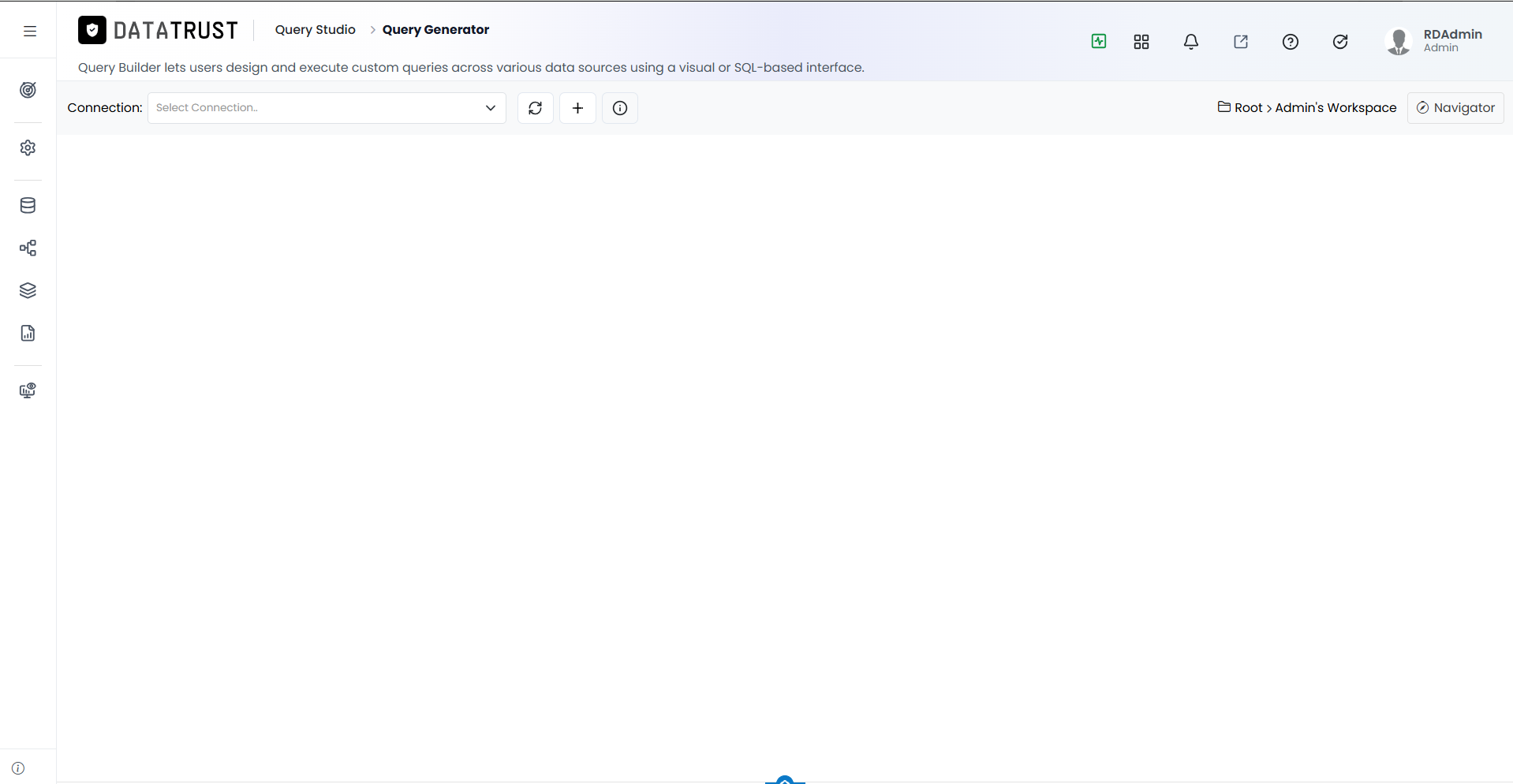Click the Query Builder description text

tap(471, 68)
